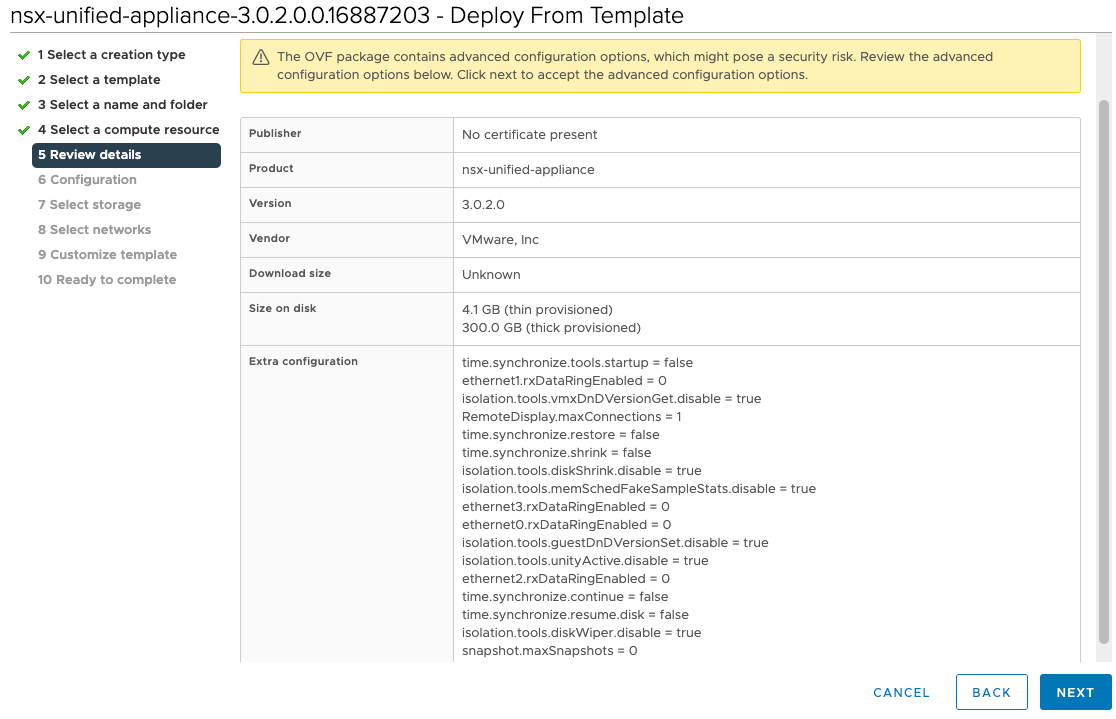The image size is (1116, 719).
Task: Go to step 1 Select a creation type
Action: [x=111, y=55]
